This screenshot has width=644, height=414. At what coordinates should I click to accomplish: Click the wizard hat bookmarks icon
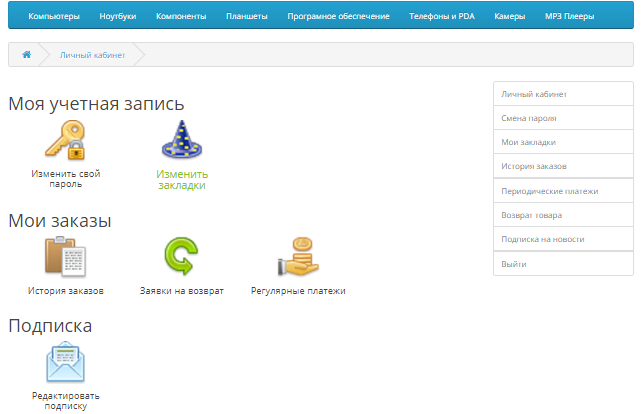pos(181,140)
